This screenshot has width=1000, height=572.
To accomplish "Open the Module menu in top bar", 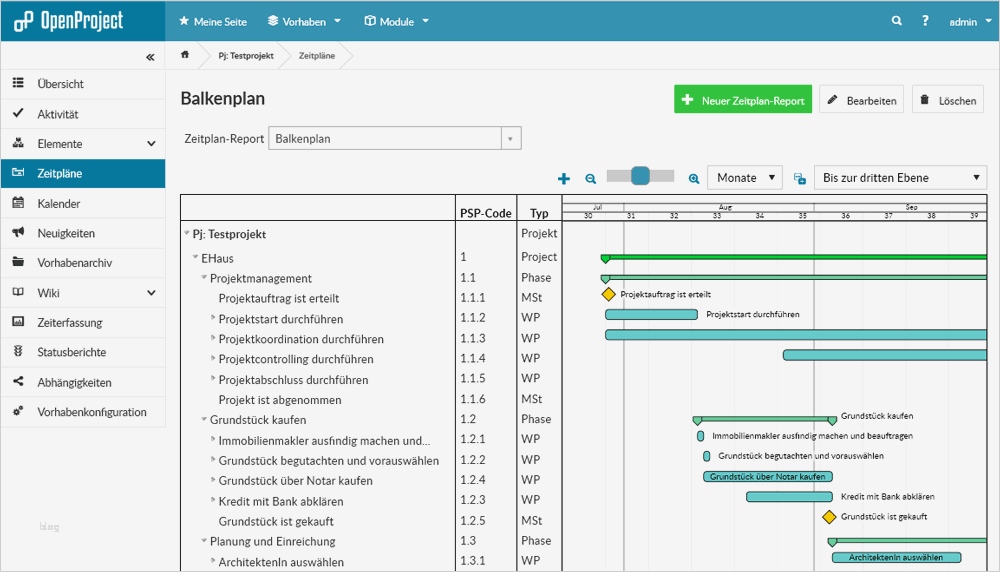I will click(397, 21).
